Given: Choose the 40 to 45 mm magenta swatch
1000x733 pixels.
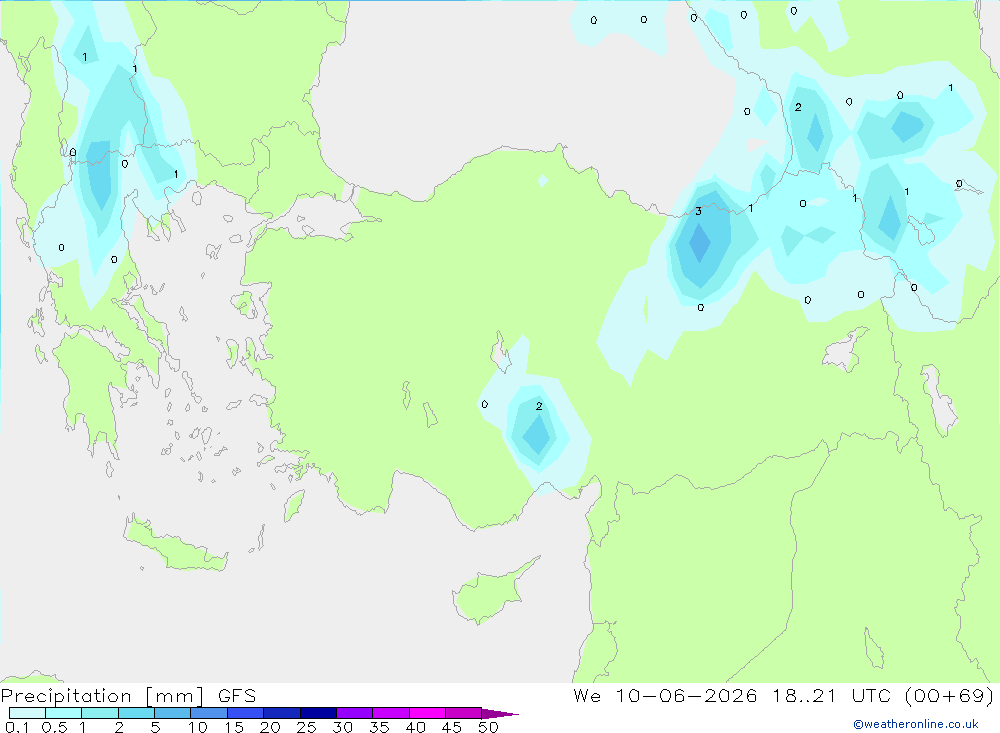Looking at the screenshot, I should pos(427,713).
